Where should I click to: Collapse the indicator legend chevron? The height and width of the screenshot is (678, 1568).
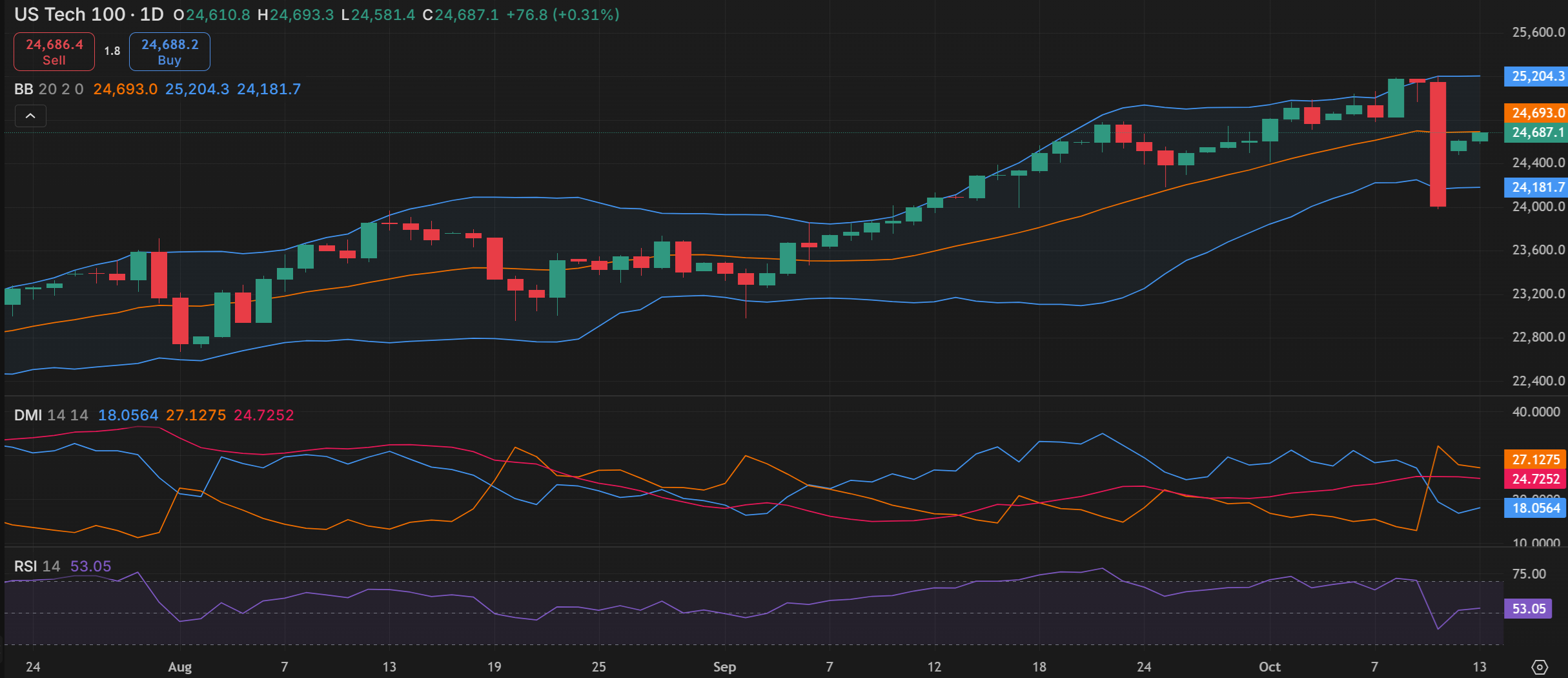point(30,116)
